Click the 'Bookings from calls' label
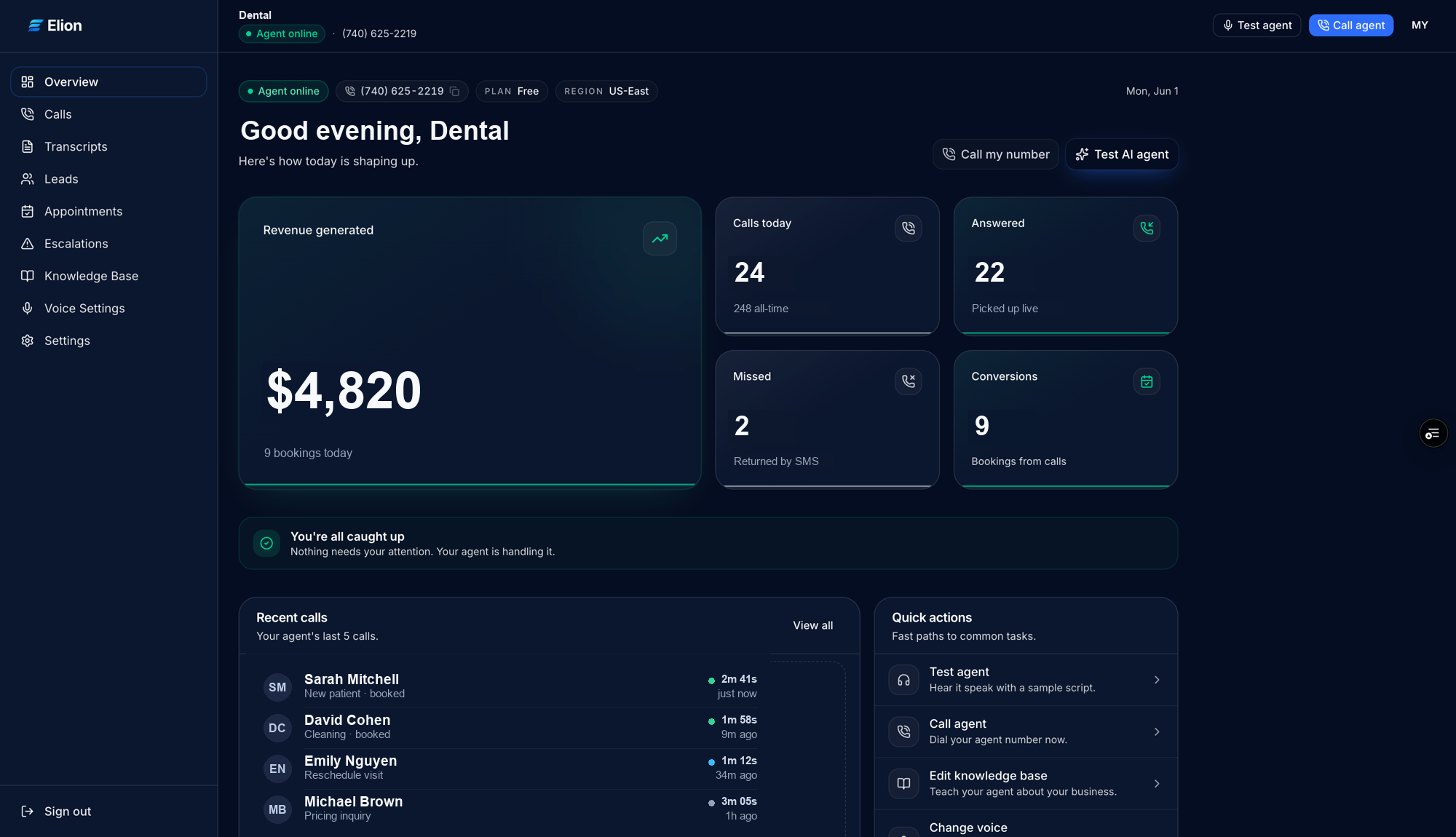Viewport: 1456px width, 837px height. [1018, 461]
